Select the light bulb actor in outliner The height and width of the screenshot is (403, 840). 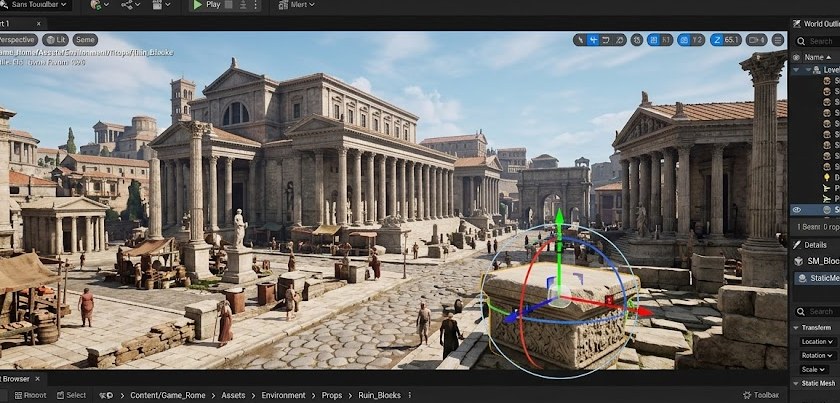(x=827, y=177)
